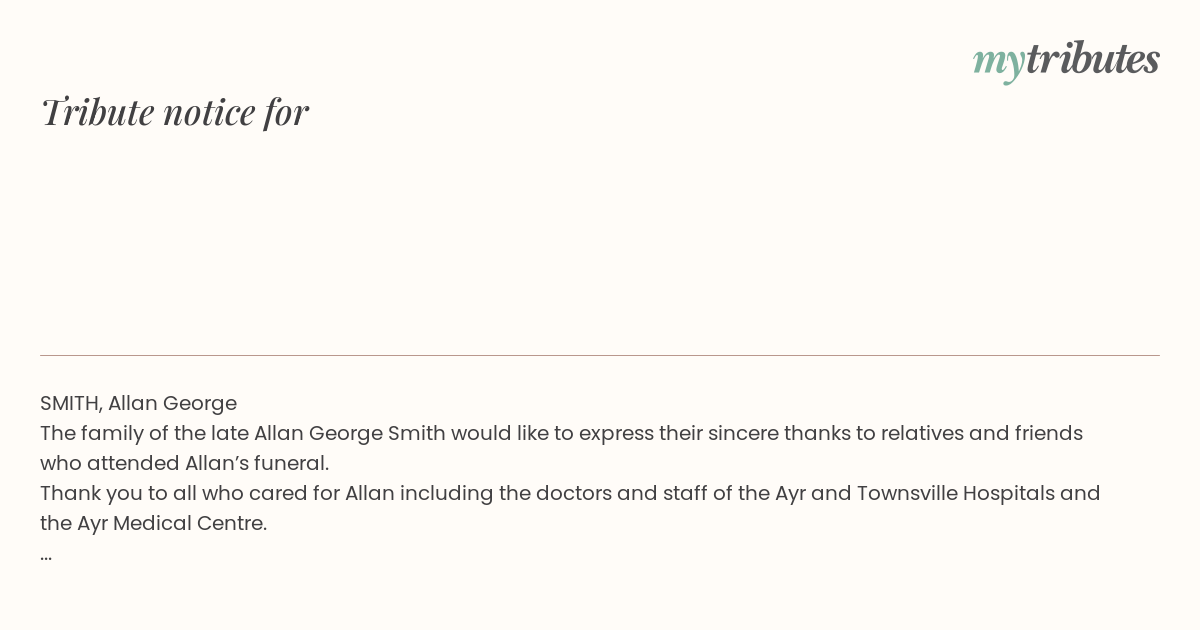Click the surname "SMITH," in the notice
The height and width of the screenshot is (630, 1200).
[71, 403]
